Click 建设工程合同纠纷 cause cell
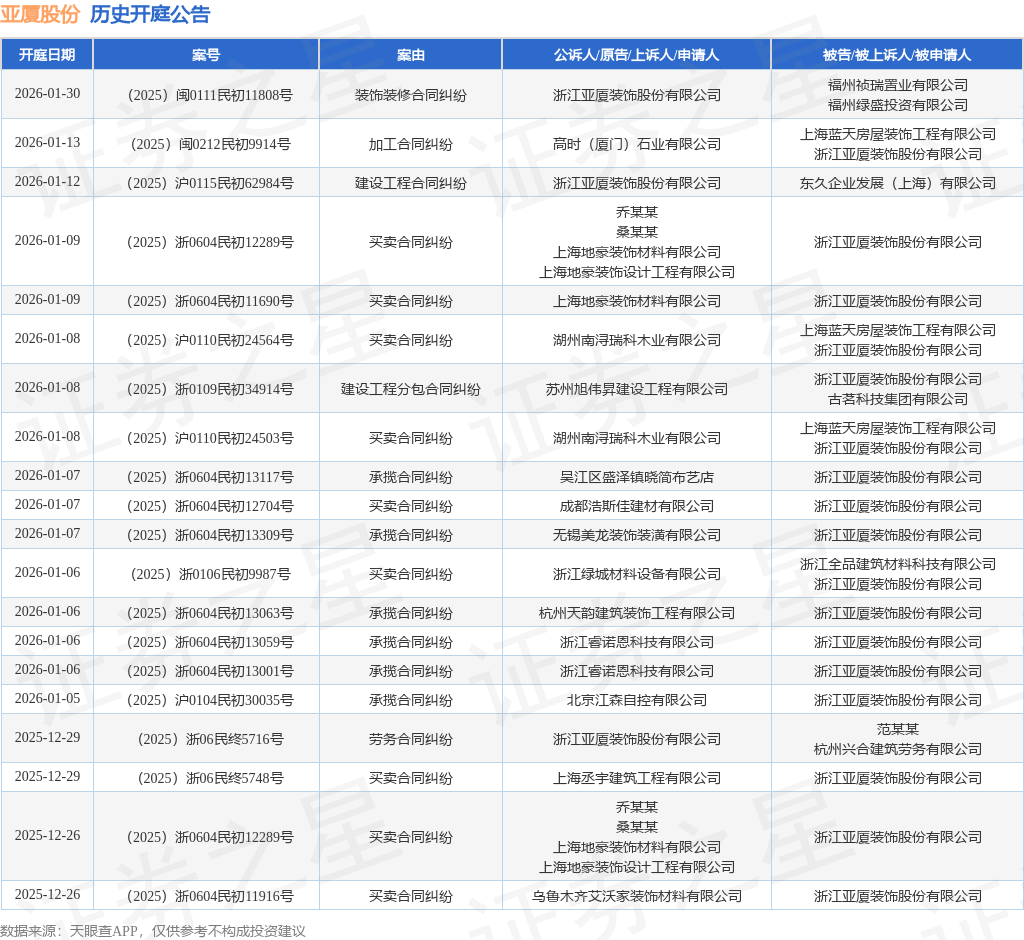Viewport: 1024px width, 940px height. pyautogui.click(x=411, y=183)
